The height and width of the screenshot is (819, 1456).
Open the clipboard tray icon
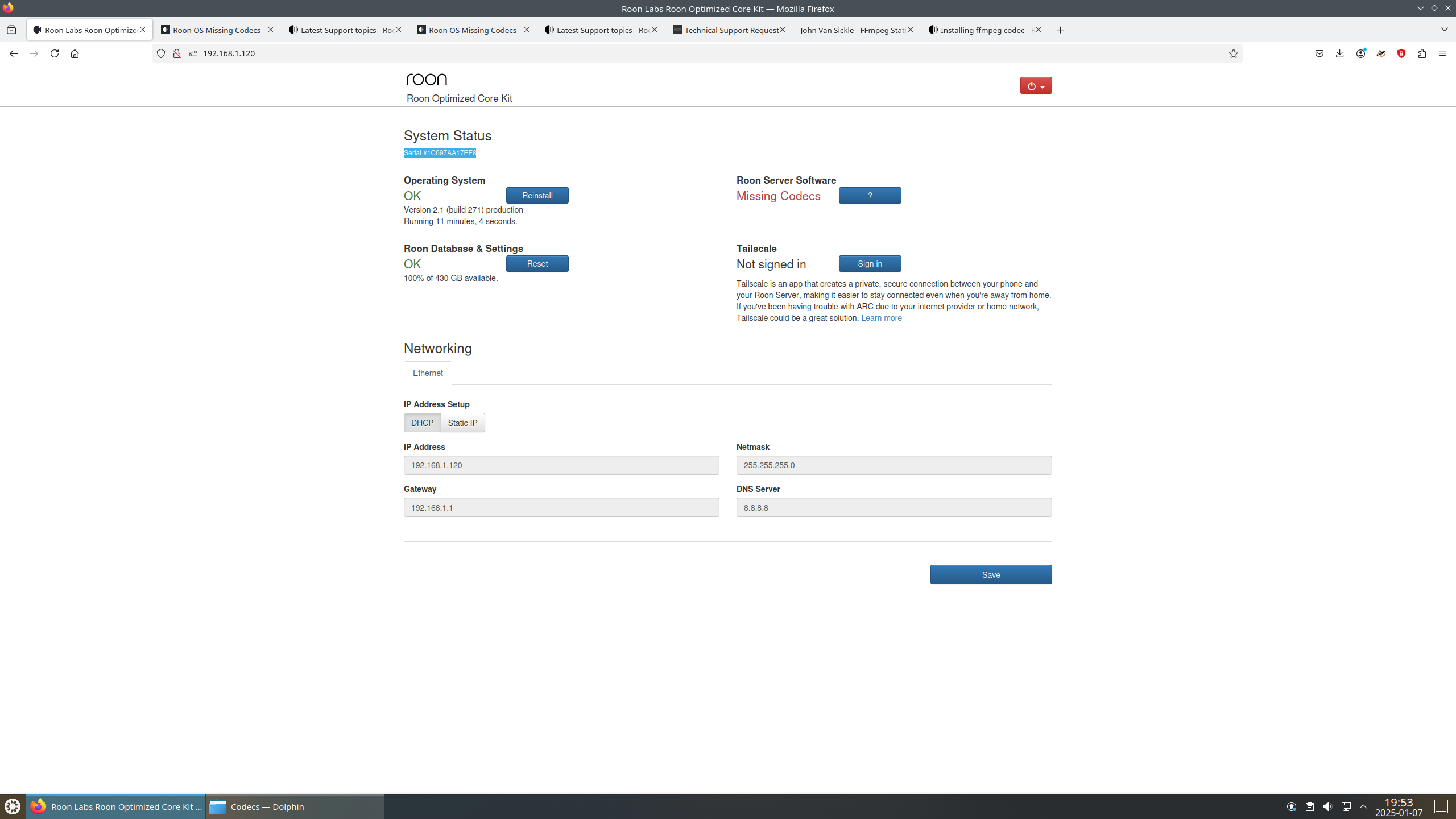(x=1309, y=806)
